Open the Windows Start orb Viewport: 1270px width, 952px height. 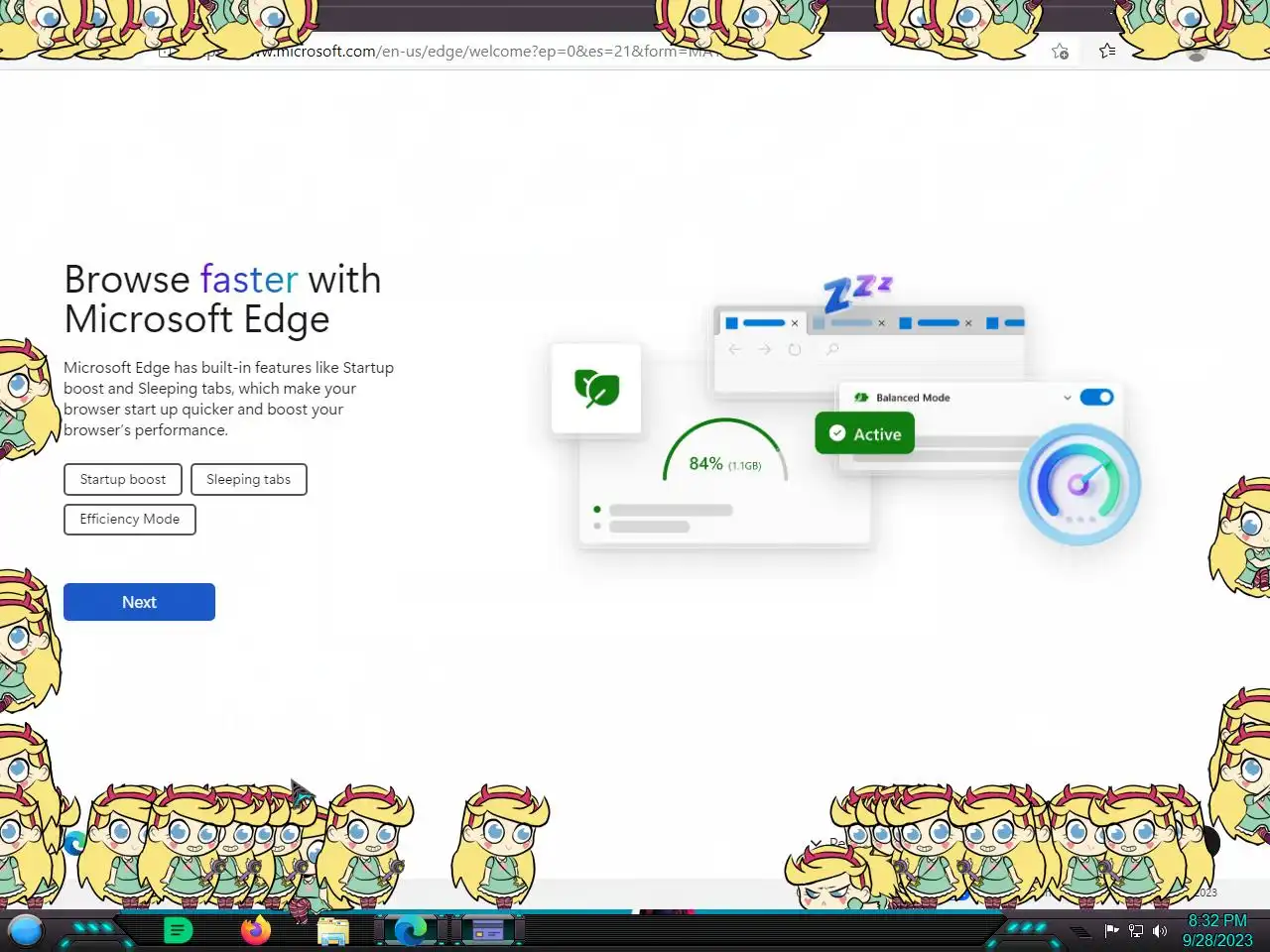(x=26, y=930)
